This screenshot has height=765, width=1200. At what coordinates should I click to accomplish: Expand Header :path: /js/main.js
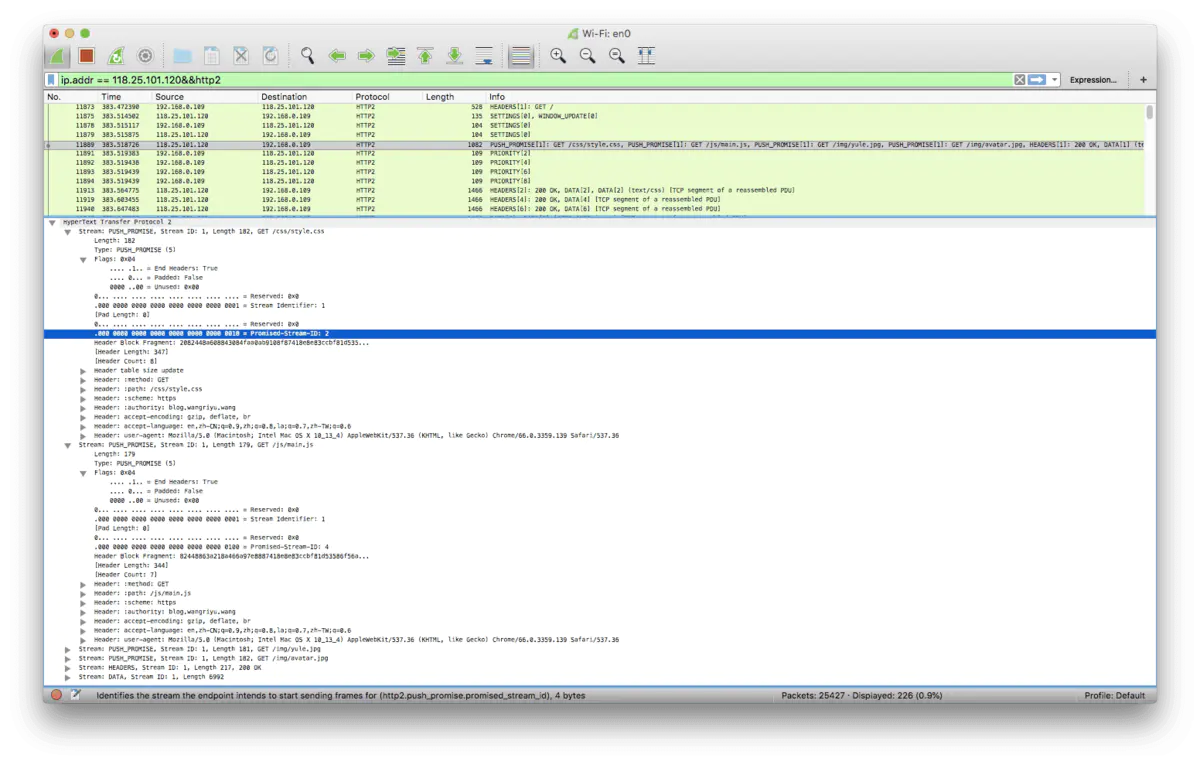(x=84, y=593)
